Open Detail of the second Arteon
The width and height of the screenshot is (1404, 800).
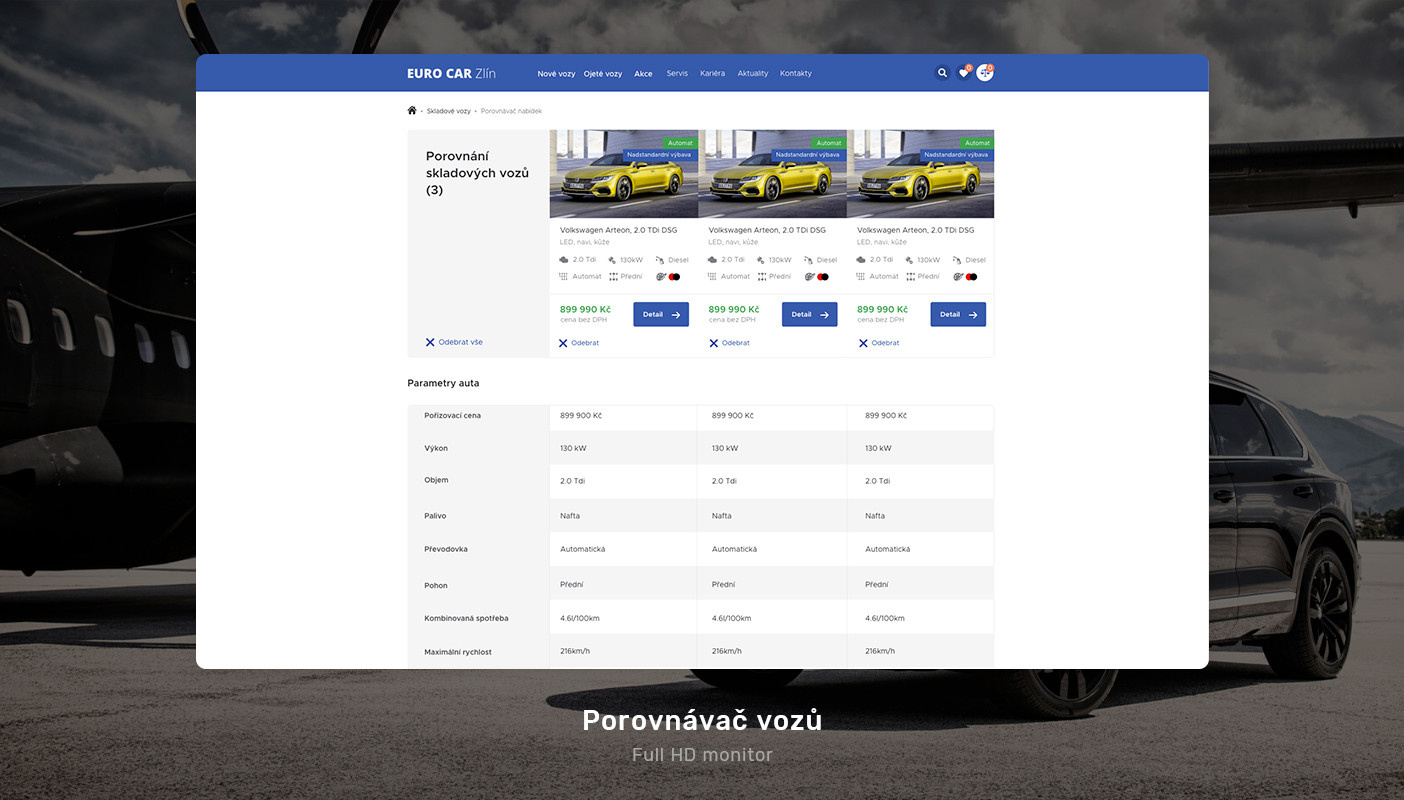[x=810, y=314]
